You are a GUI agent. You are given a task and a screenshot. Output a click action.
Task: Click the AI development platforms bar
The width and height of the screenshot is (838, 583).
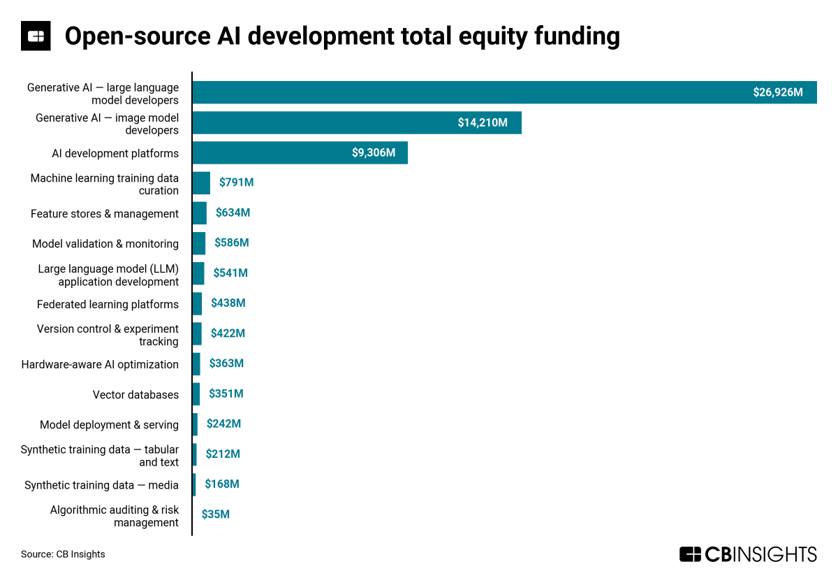pos(299,153)
